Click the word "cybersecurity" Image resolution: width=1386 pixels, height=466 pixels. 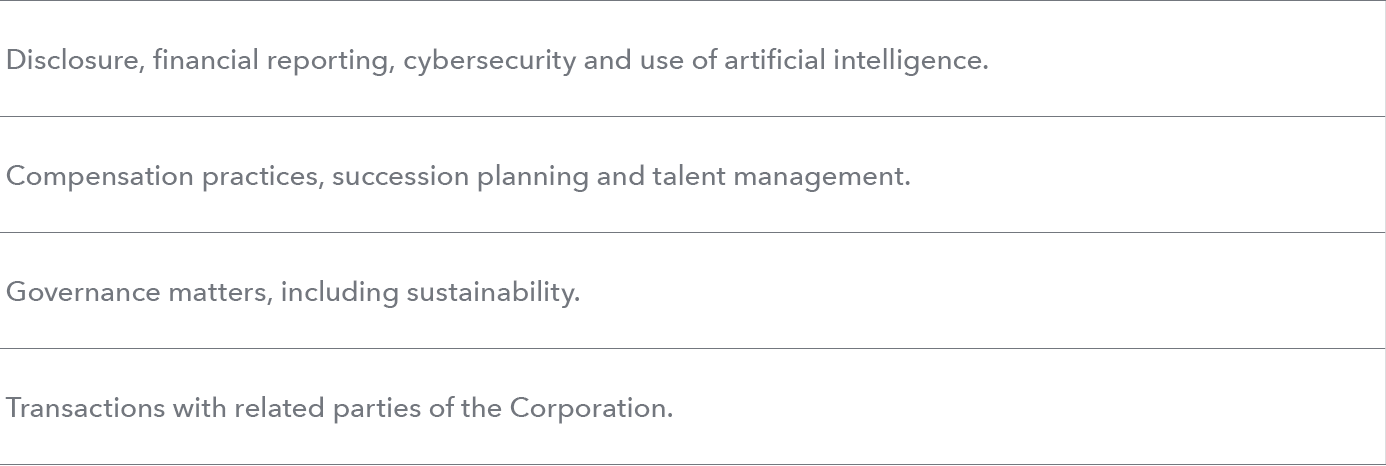click(x=489, y=61)
